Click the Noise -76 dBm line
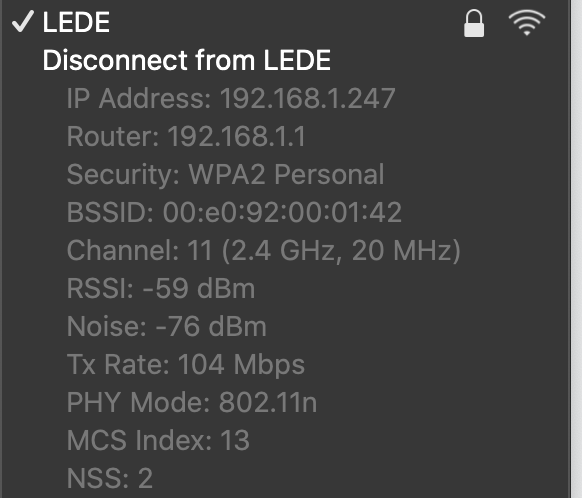The height and width of the screenshot is (498, 582). point(167,327)
